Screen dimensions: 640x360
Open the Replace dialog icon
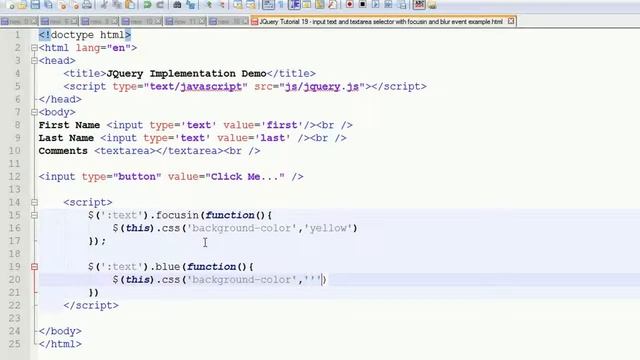[x=191, y=5]
